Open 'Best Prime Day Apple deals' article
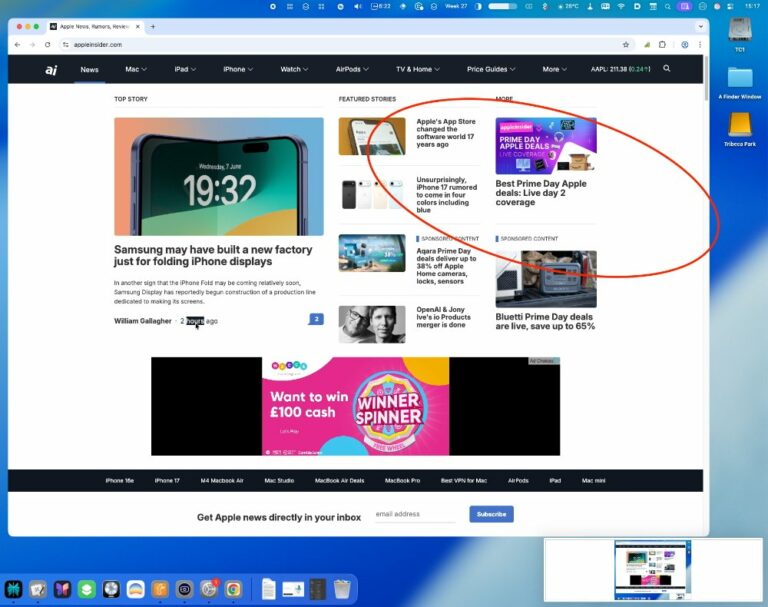This screenshot has width=768, height=607. point(541,193)
